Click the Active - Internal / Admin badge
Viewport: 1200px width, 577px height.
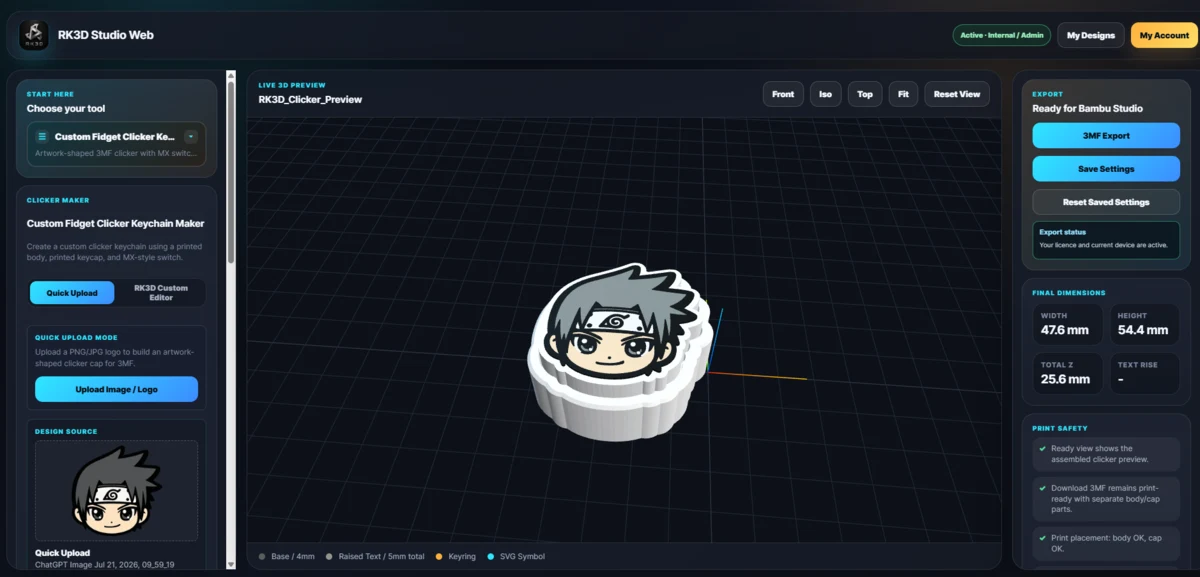[x=1001, y=35]
